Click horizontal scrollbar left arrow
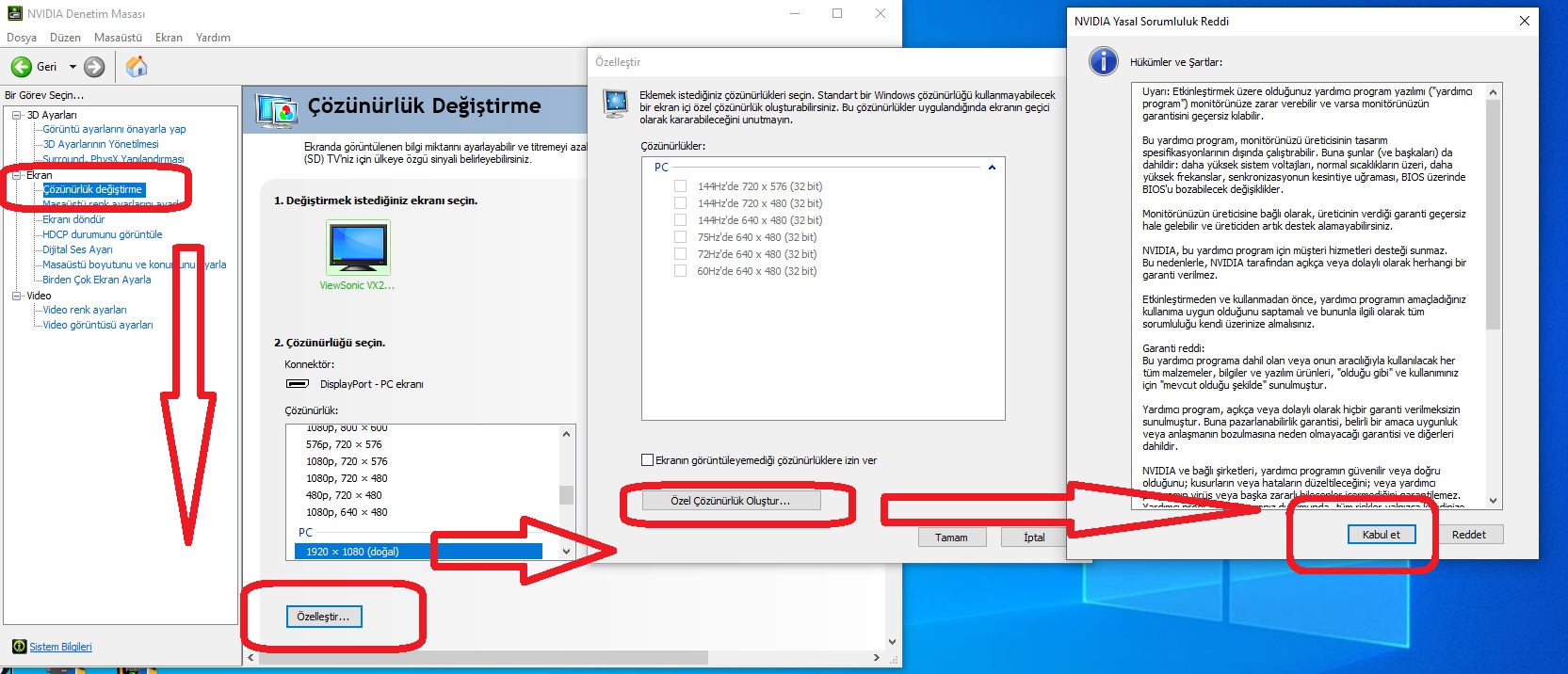This screenshot has width=1568, height=674. (251, 658)
